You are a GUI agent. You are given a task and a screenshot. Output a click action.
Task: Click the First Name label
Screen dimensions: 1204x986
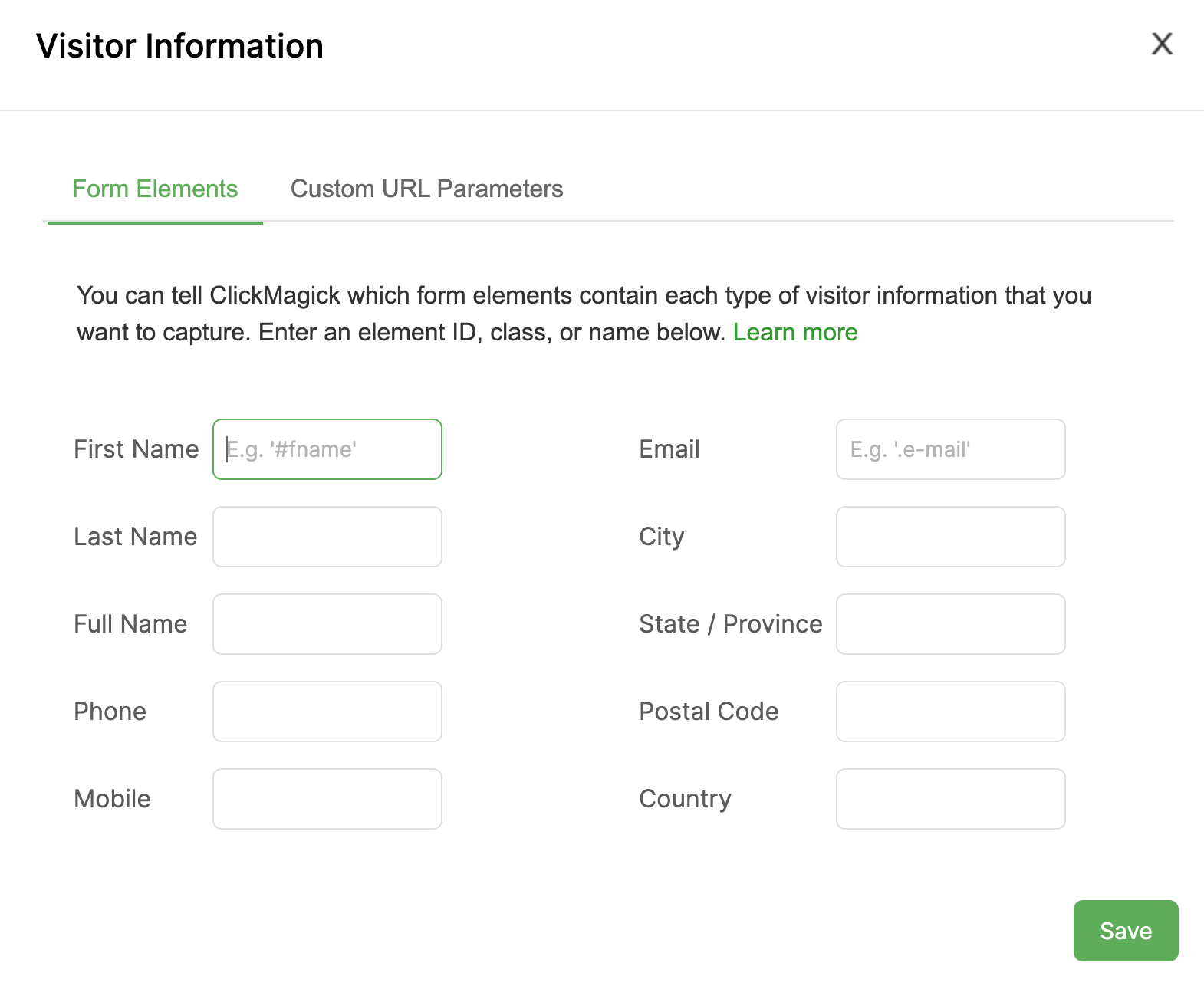(137, 449)
